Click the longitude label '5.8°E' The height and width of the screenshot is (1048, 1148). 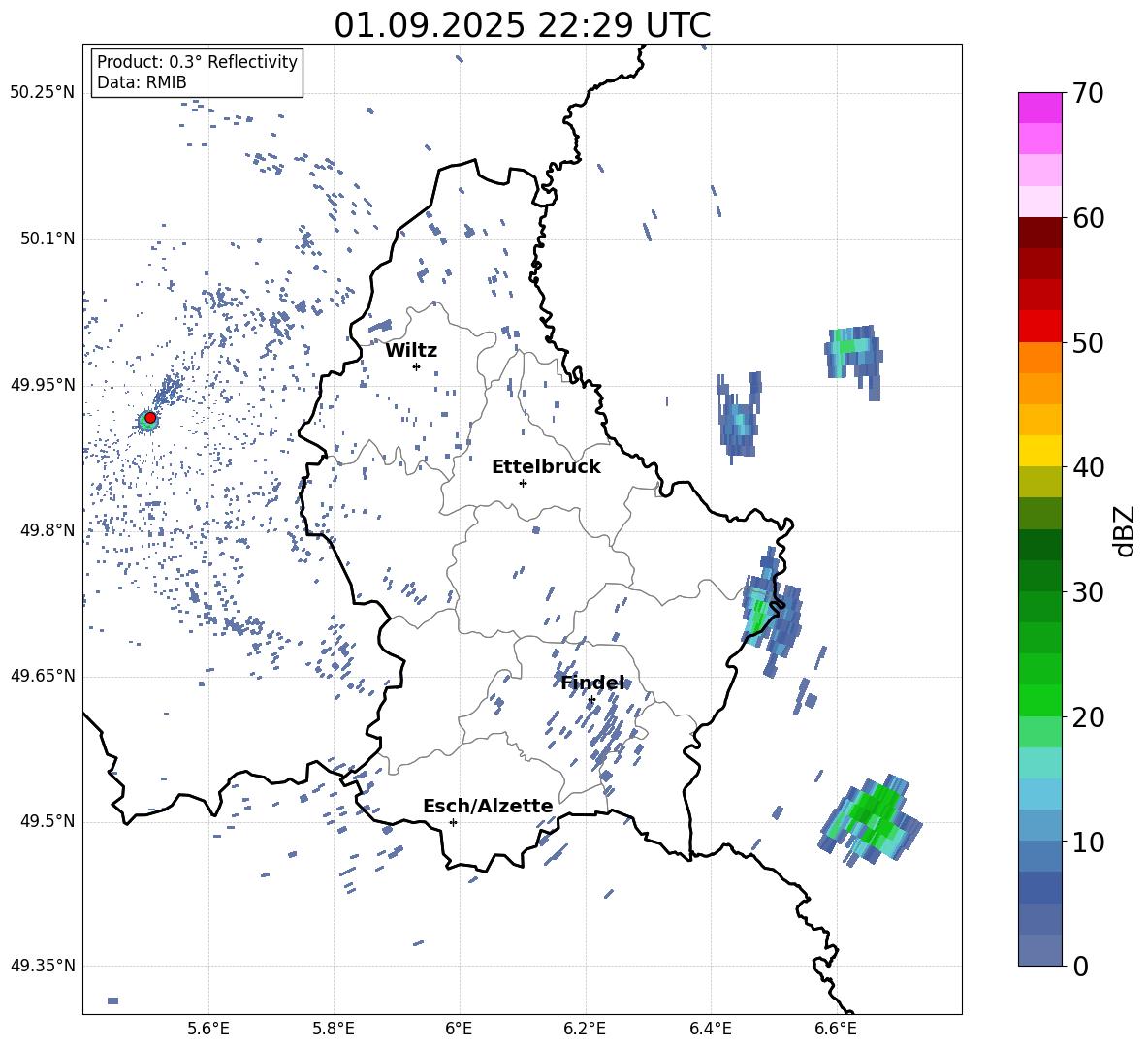[x=334, y=1029]
